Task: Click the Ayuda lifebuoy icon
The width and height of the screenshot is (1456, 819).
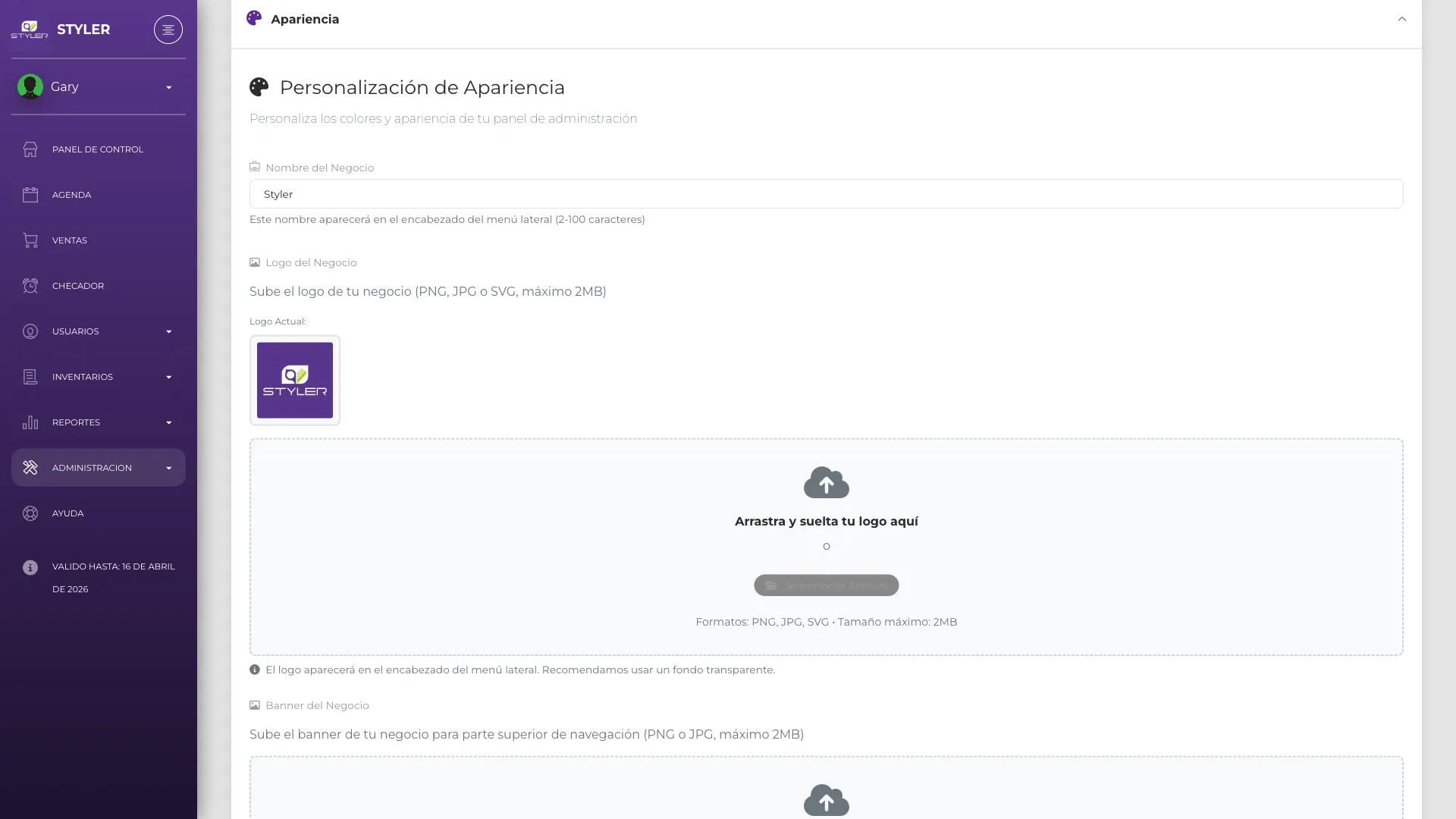Action: [x=30, y=513]
